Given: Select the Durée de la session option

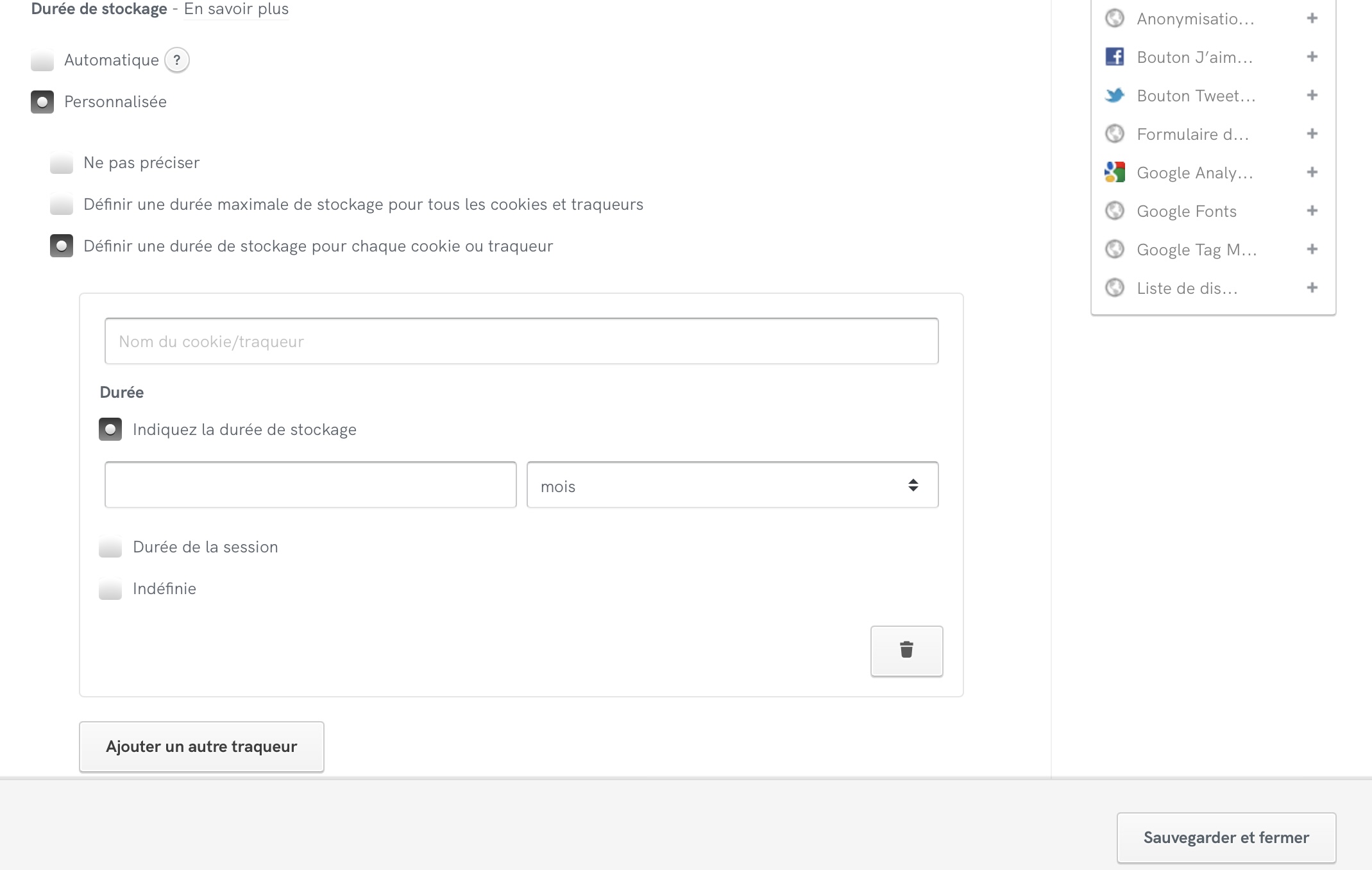Looking at the screenshot, I should point(110,547).
